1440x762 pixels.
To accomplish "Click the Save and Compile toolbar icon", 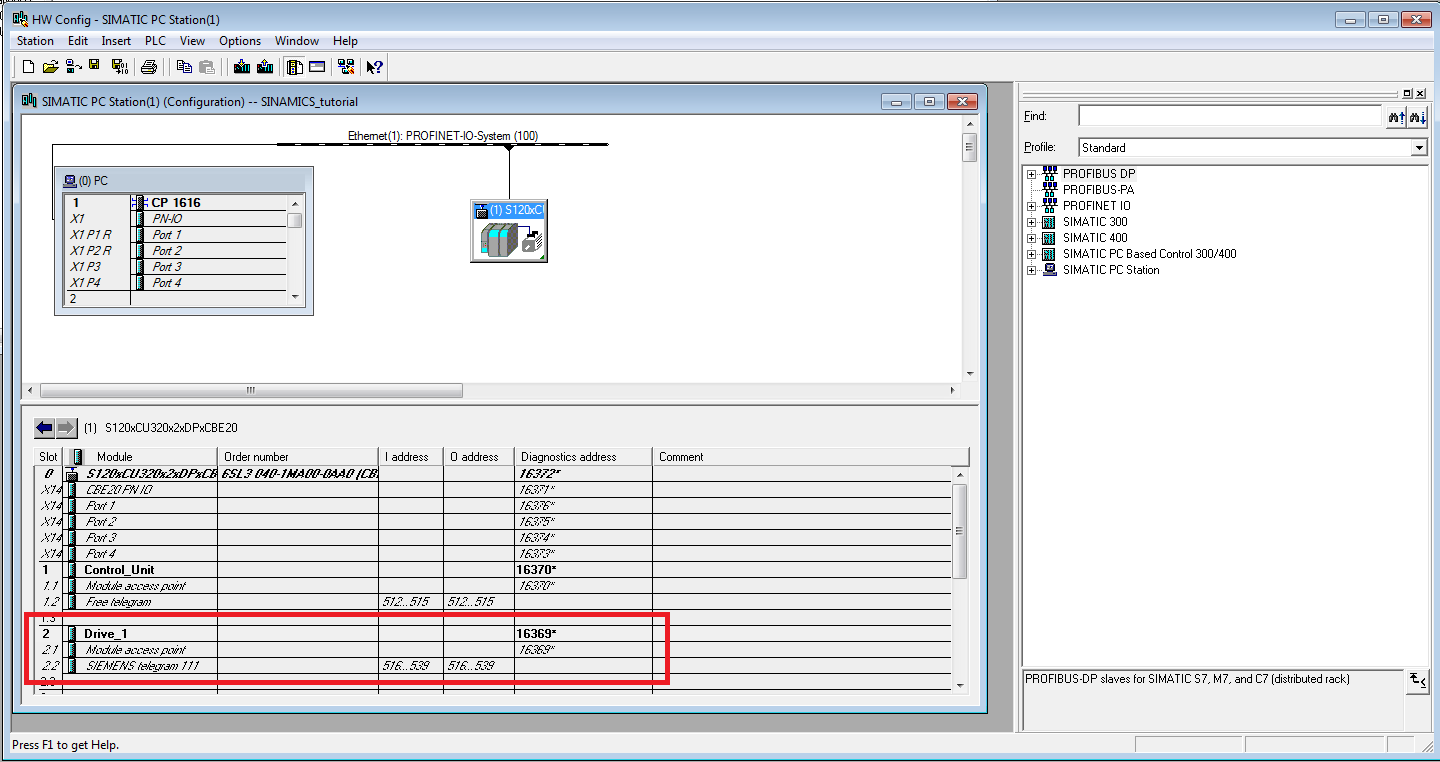I will (120, 67).
